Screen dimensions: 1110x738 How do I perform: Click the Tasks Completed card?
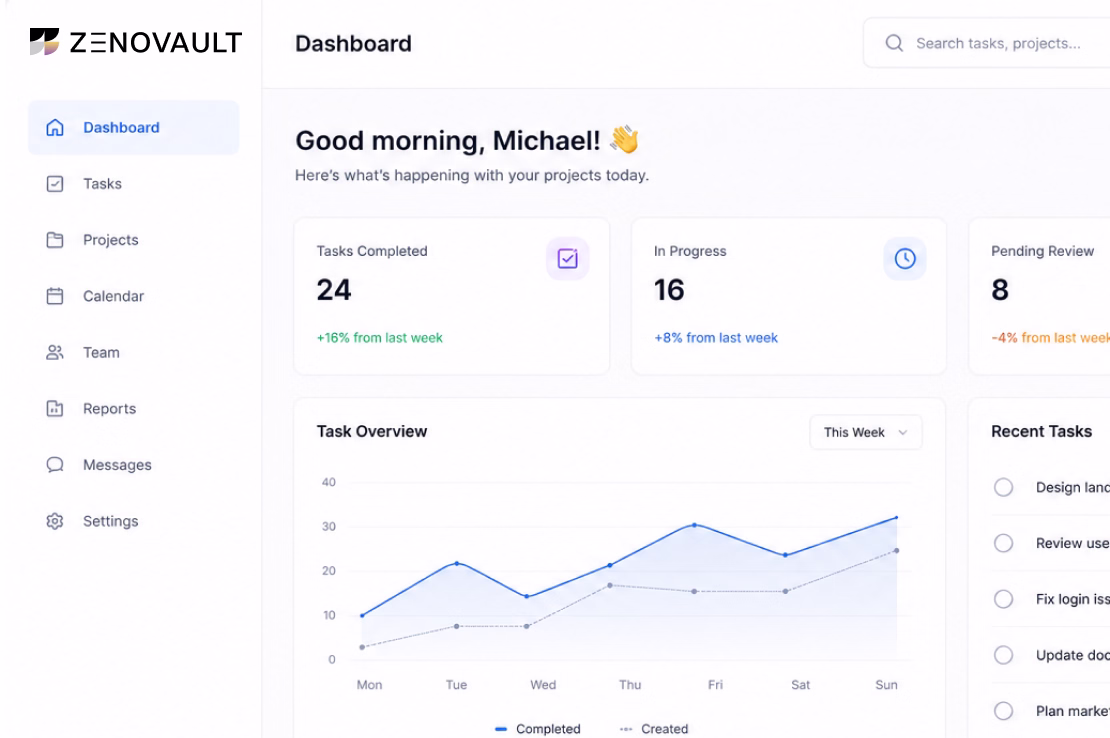click(x=452, y=296)
